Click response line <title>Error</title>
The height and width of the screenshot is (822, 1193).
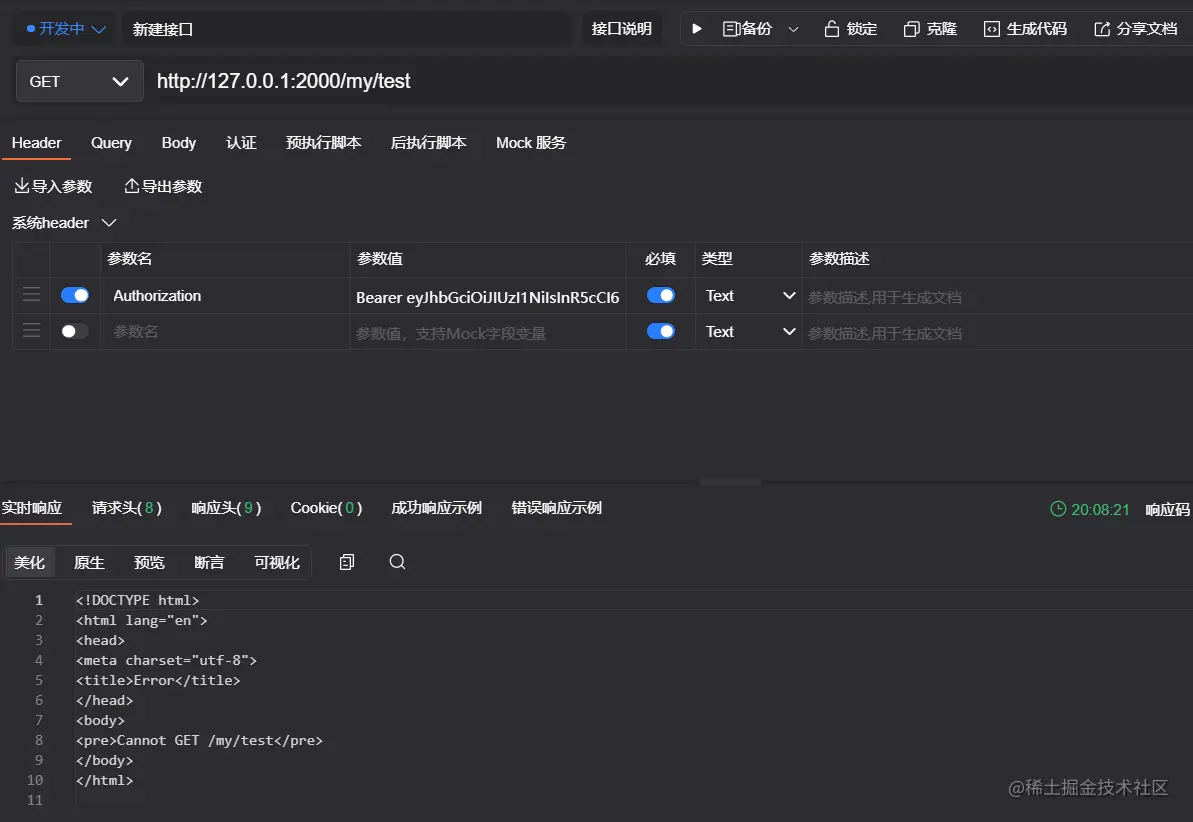pyautogui.click(x=158, y=680)
